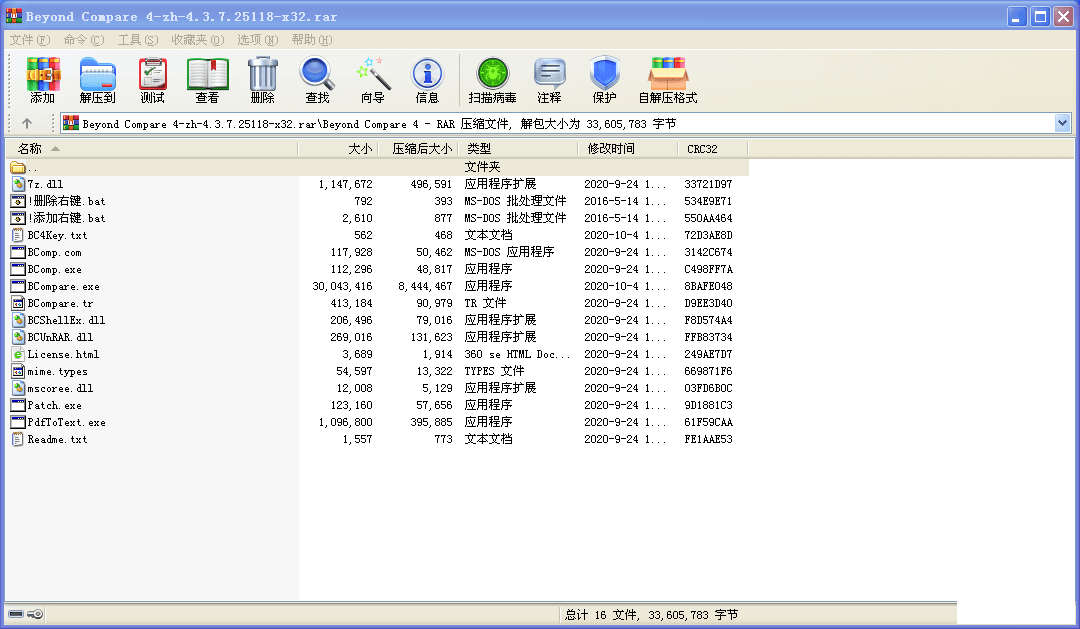This screenshot has width=1080, height=629.
Task: Click the 注释 (Comment) toolbar icon
Action: click(550, 74)
